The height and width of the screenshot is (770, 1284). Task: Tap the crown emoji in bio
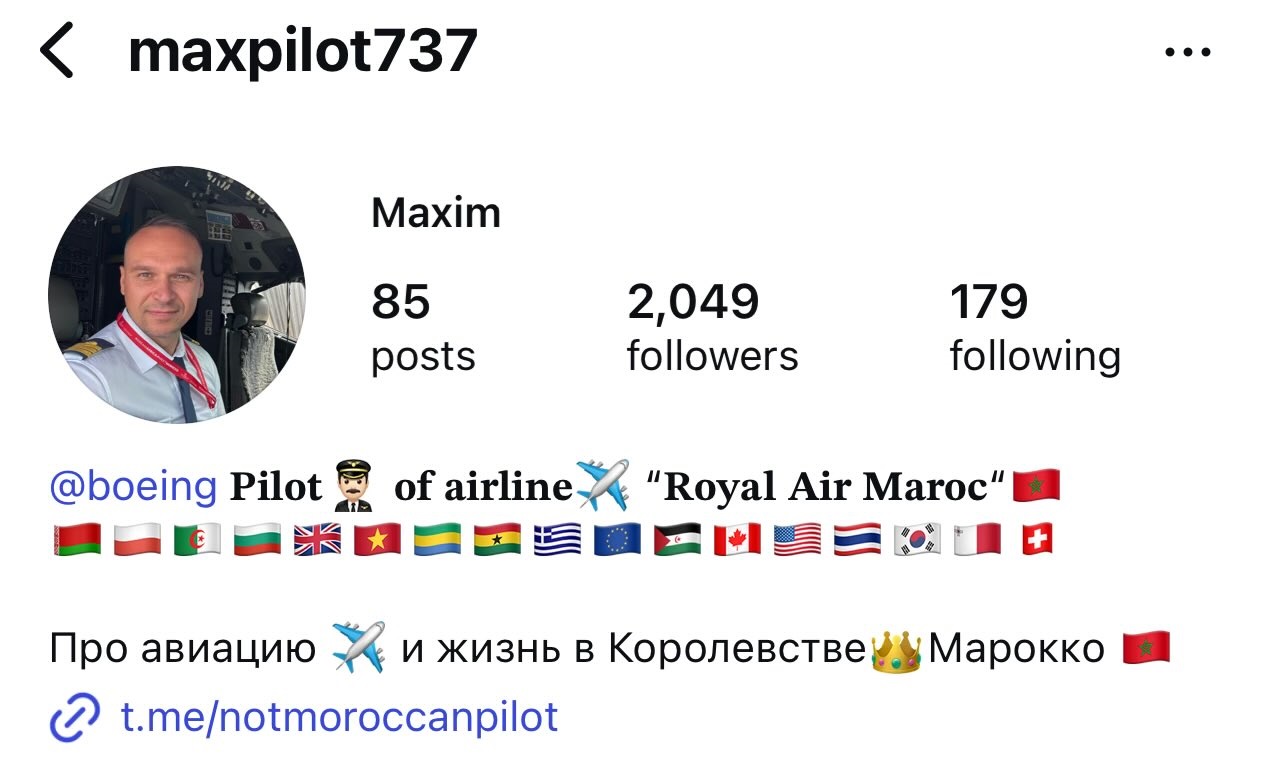(x=896, y=649)
